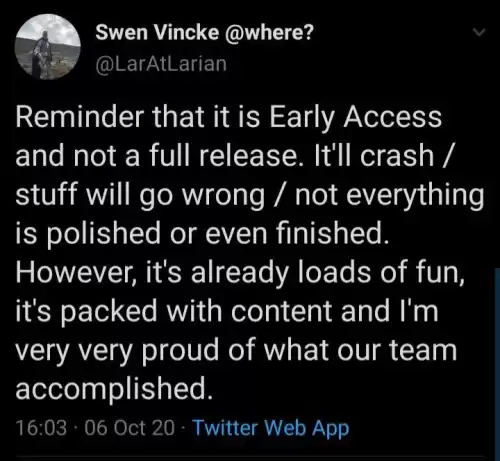Screen dimensions: 500x461
Task: Open the Twitter Web App source link
Action: point(271,428)
